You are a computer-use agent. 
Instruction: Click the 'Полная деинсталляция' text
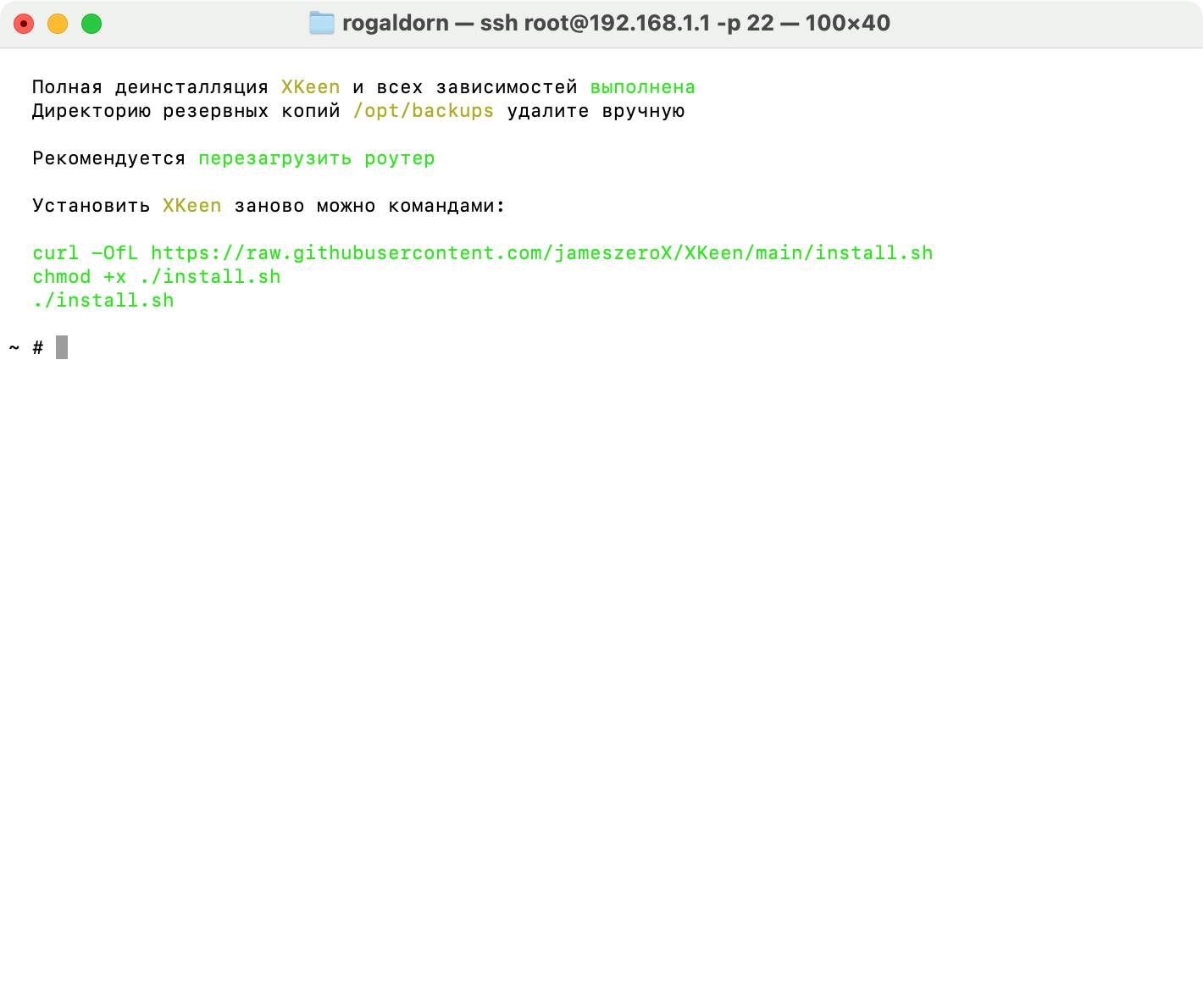150,87
